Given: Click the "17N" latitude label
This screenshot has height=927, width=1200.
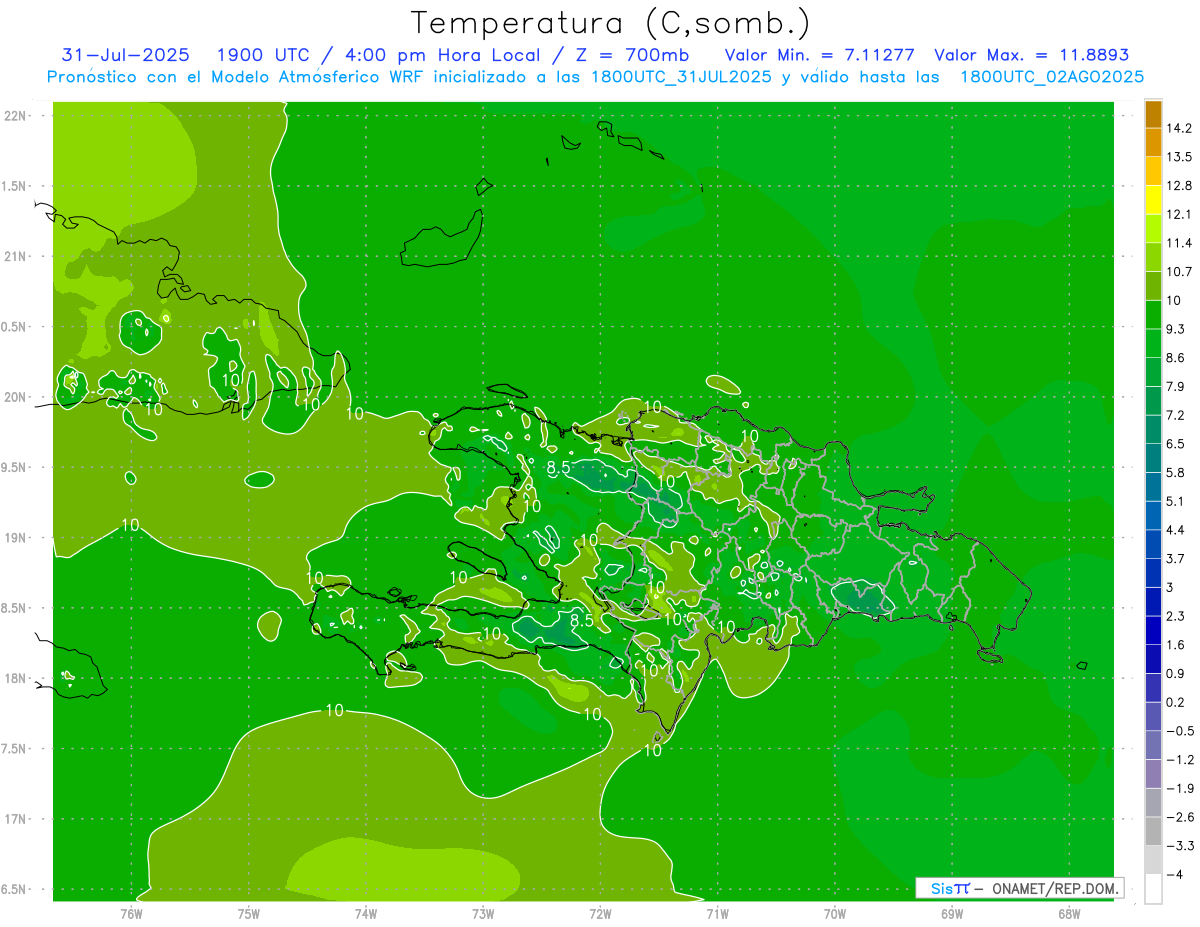Looking at the screenshot, I should tap(17, 819).
